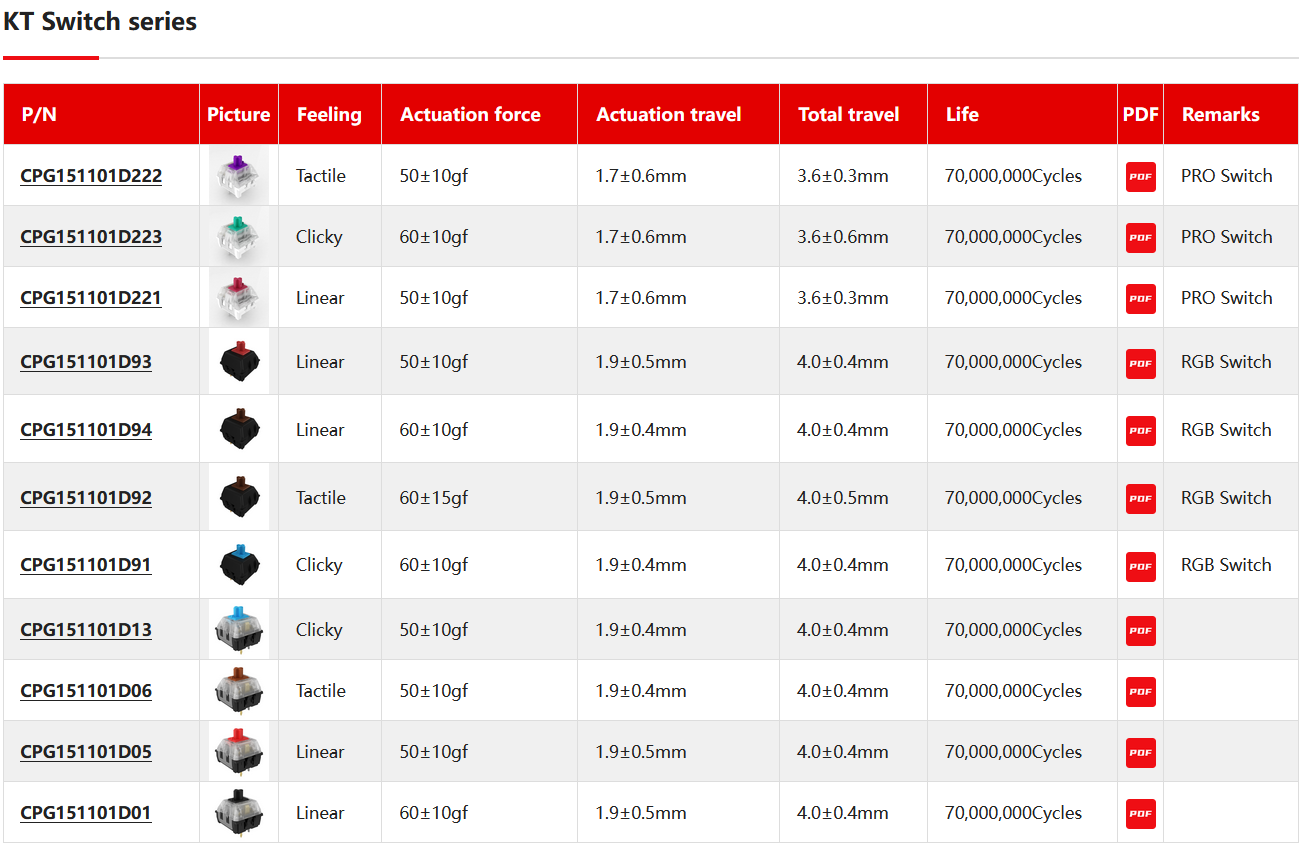
Task: Open the CPG151101D222 part number link
Action: tap(91, 176)
